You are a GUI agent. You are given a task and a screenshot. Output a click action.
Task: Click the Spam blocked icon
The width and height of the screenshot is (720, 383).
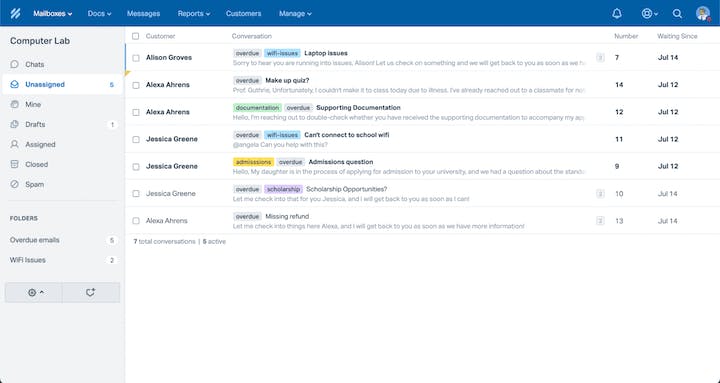pos(15,184)
